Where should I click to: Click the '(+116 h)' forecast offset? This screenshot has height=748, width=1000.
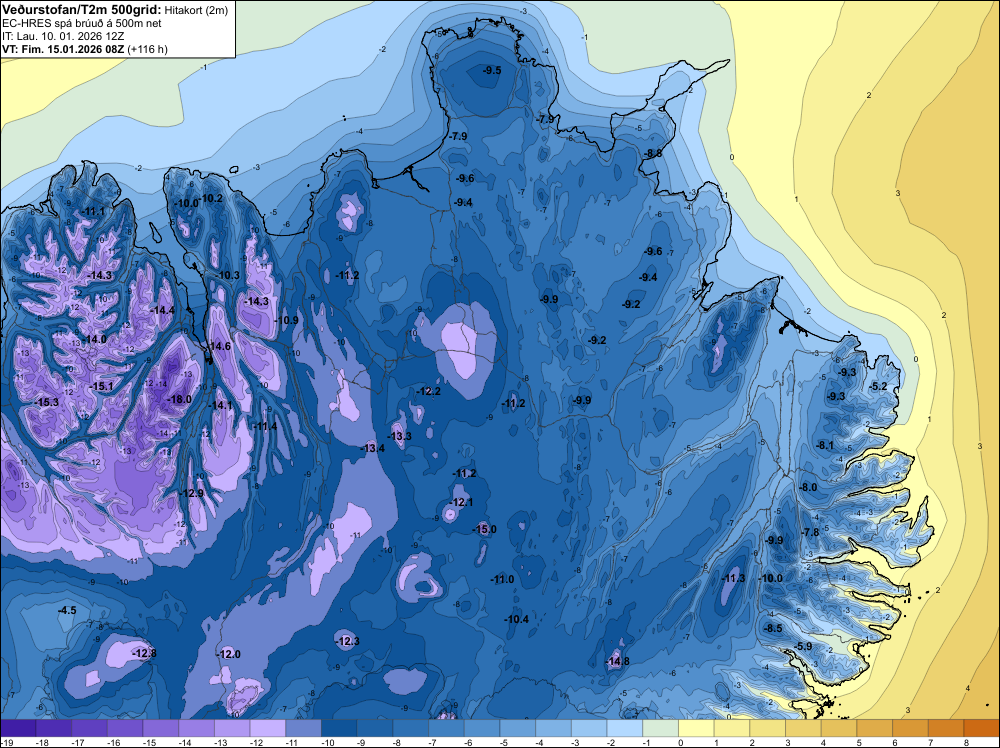point(147,49)
